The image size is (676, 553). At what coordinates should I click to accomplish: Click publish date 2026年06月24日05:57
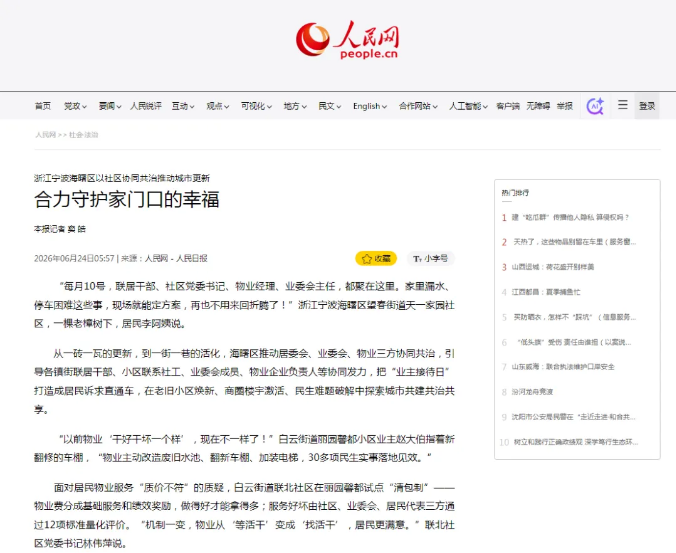click(74, 258)
